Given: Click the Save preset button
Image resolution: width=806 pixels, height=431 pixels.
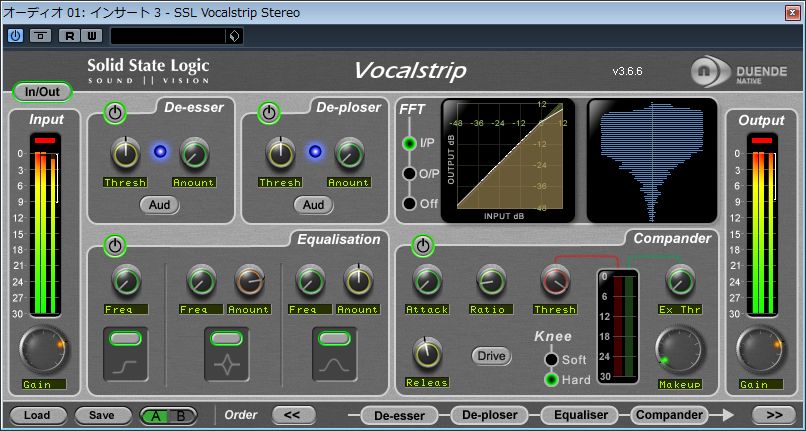Looking at the screenshot, I should pyautogui.click(x=102, y=416).
